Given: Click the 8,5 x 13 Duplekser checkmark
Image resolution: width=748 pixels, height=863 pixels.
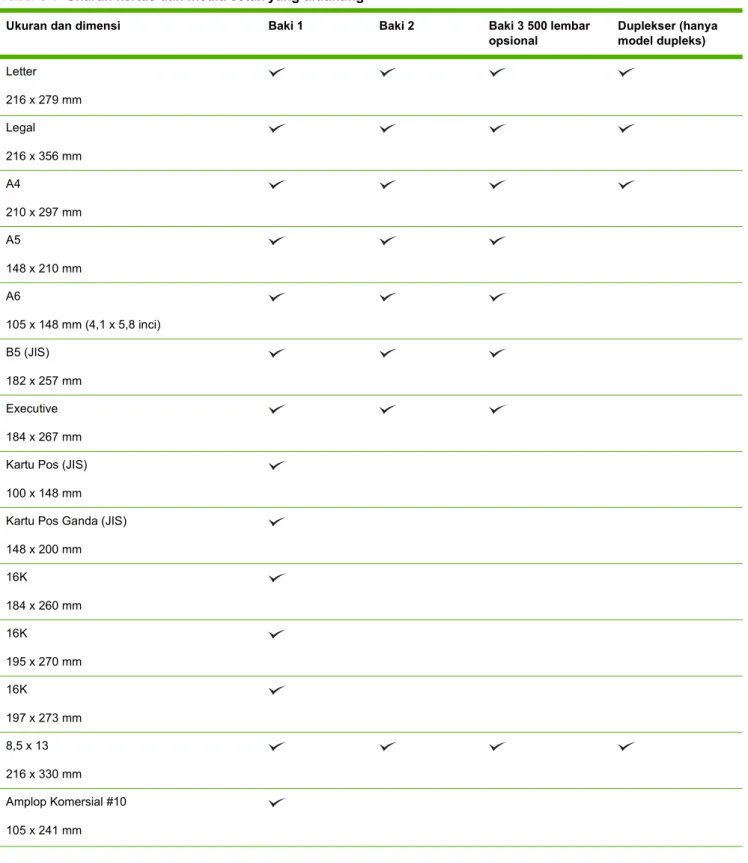Looking at the screenshot, I should [x=626, y=746].
